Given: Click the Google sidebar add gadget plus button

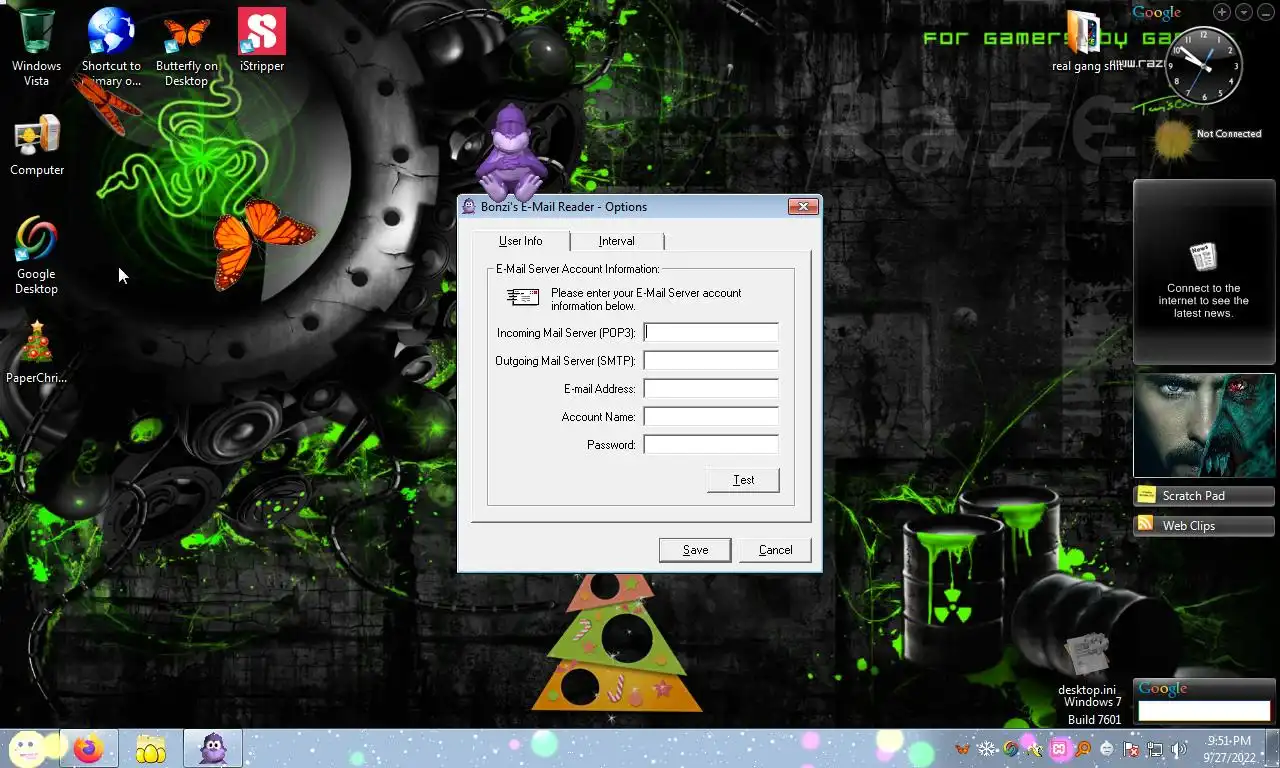Looking at the screenshot, I should [1222, 12].
